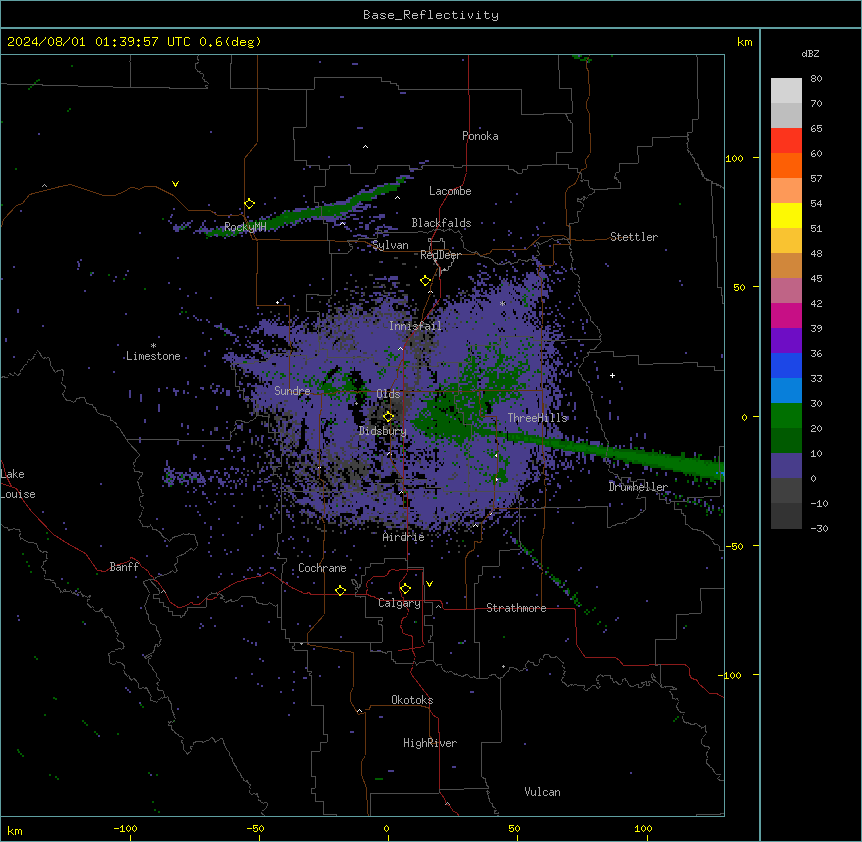
Task: Select the Olds label
Action: pos(388,394)
